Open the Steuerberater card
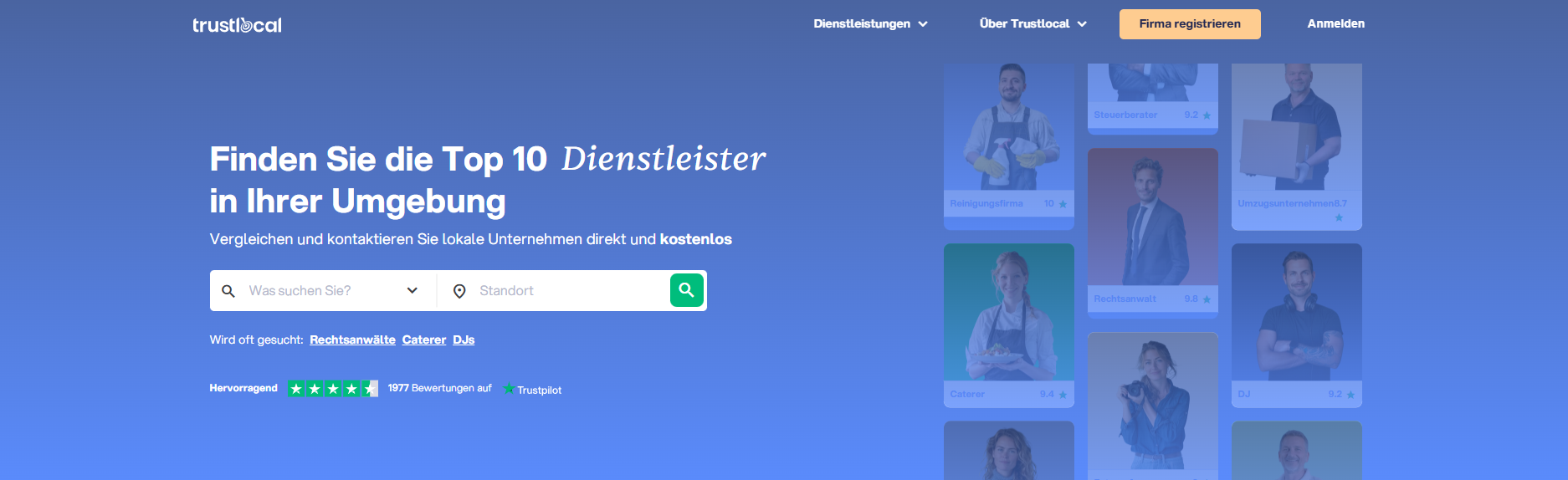Image resolution: width=1568 pixels, height=480 pixels. 1153,99
